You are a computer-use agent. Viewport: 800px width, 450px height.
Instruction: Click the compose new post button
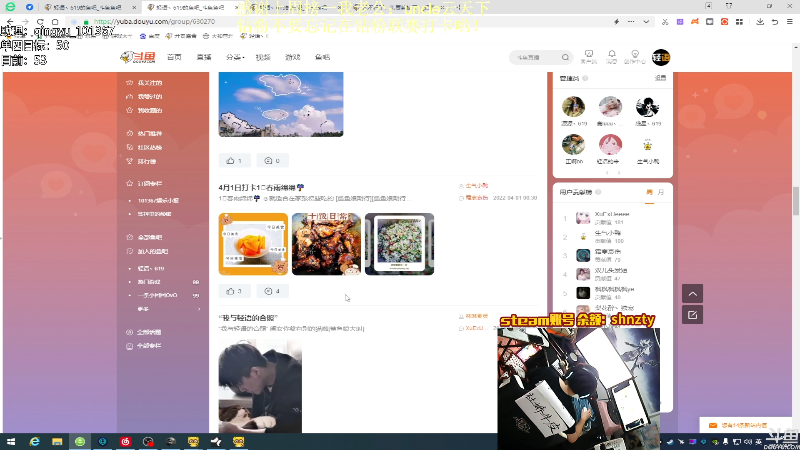(692, 315)
